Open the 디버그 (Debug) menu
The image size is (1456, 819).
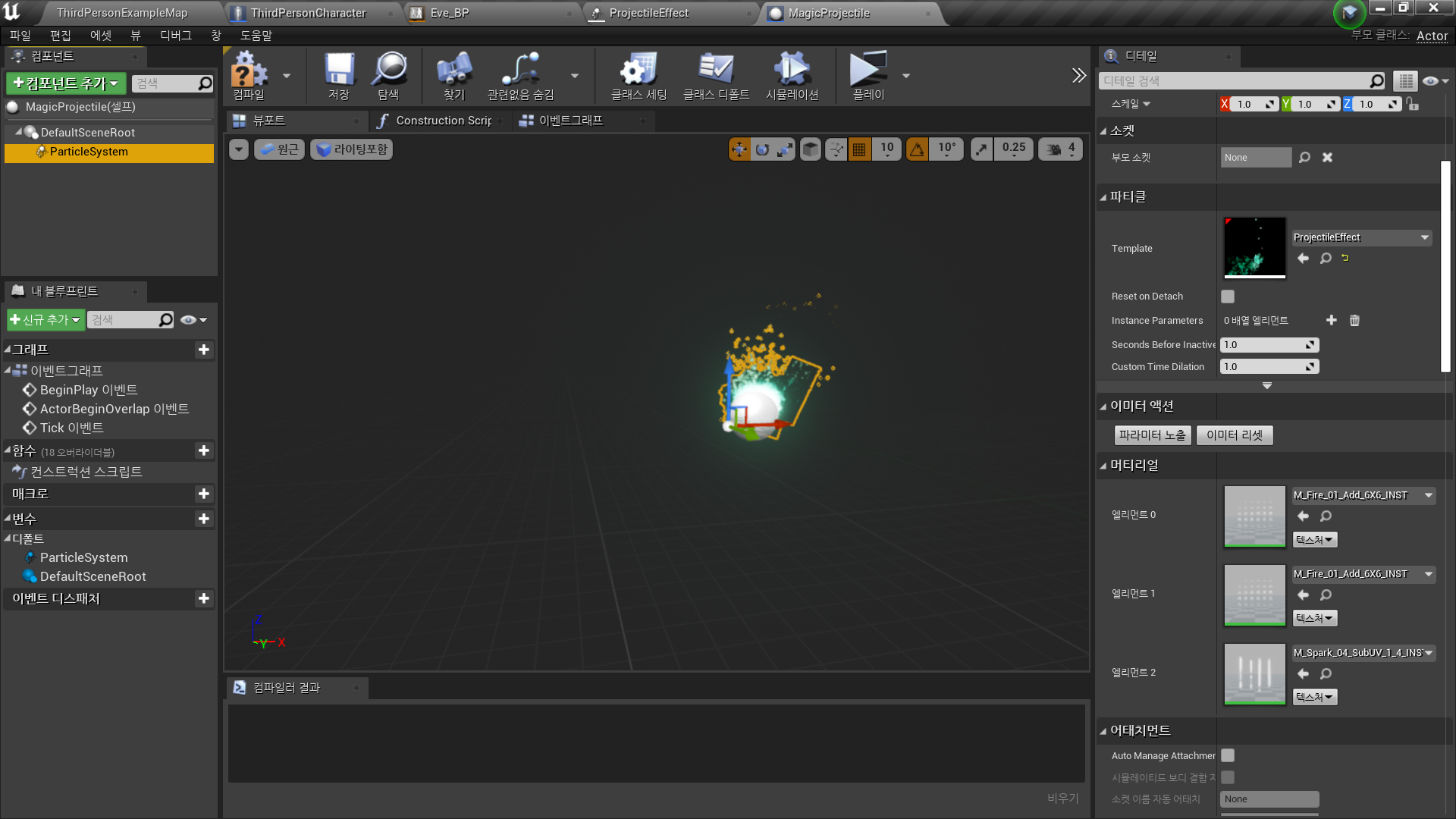click(174, 35)
